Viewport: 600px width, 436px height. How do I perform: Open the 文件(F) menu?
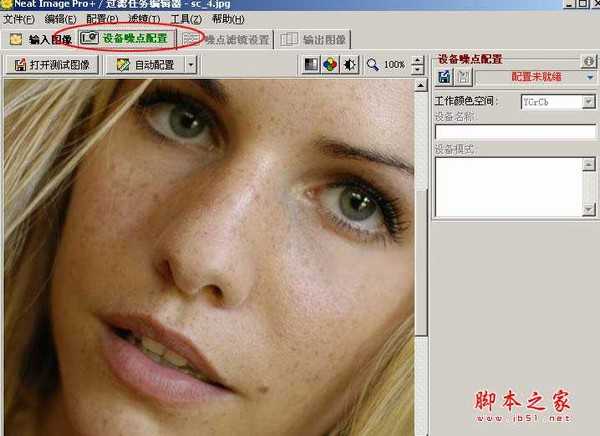[x=19, y=19]
